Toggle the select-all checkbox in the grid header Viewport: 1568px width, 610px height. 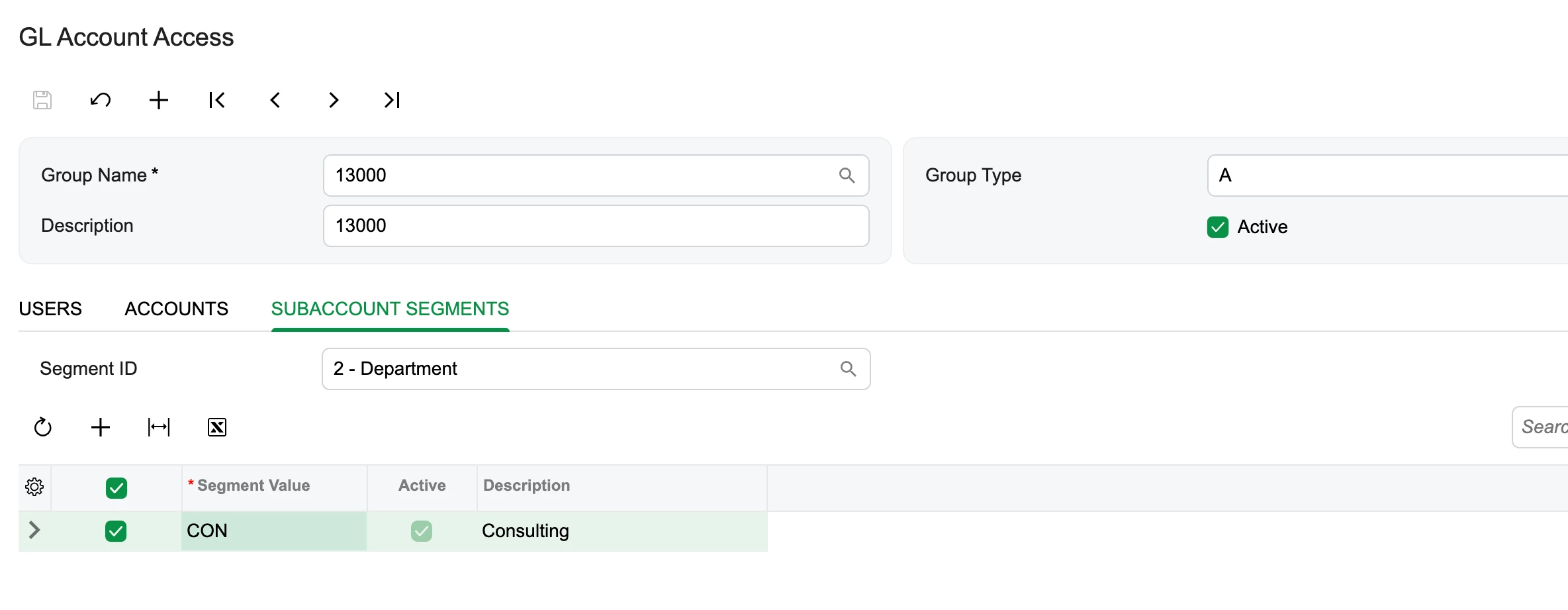(x=116, y=488)
